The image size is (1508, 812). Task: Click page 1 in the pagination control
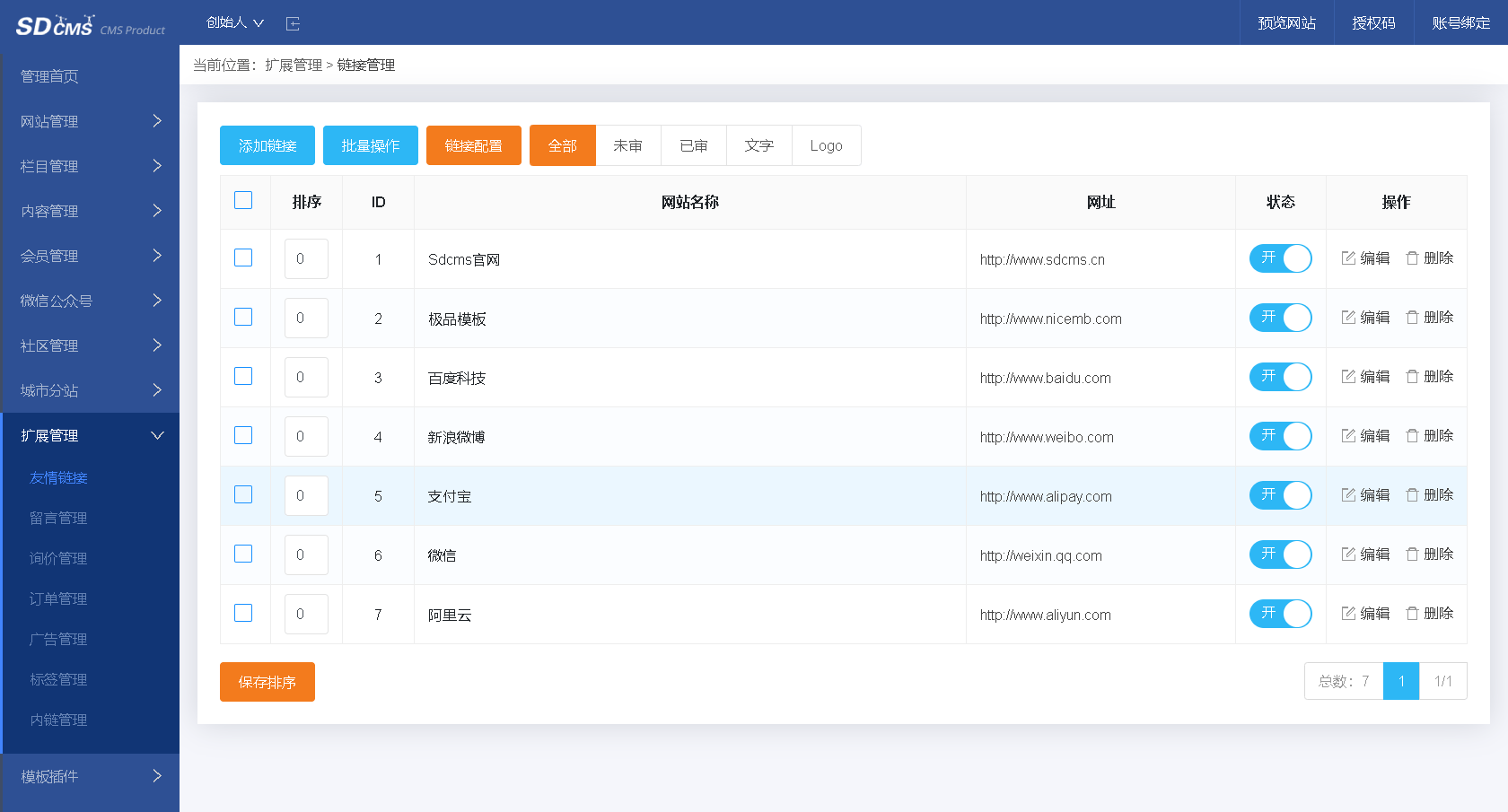[x=1401, y=681]
